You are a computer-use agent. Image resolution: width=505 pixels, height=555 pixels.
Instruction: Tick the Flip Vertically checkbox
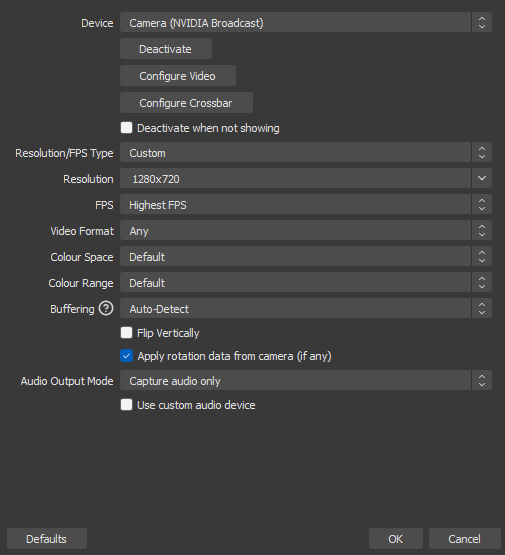(x=126, y=333)
